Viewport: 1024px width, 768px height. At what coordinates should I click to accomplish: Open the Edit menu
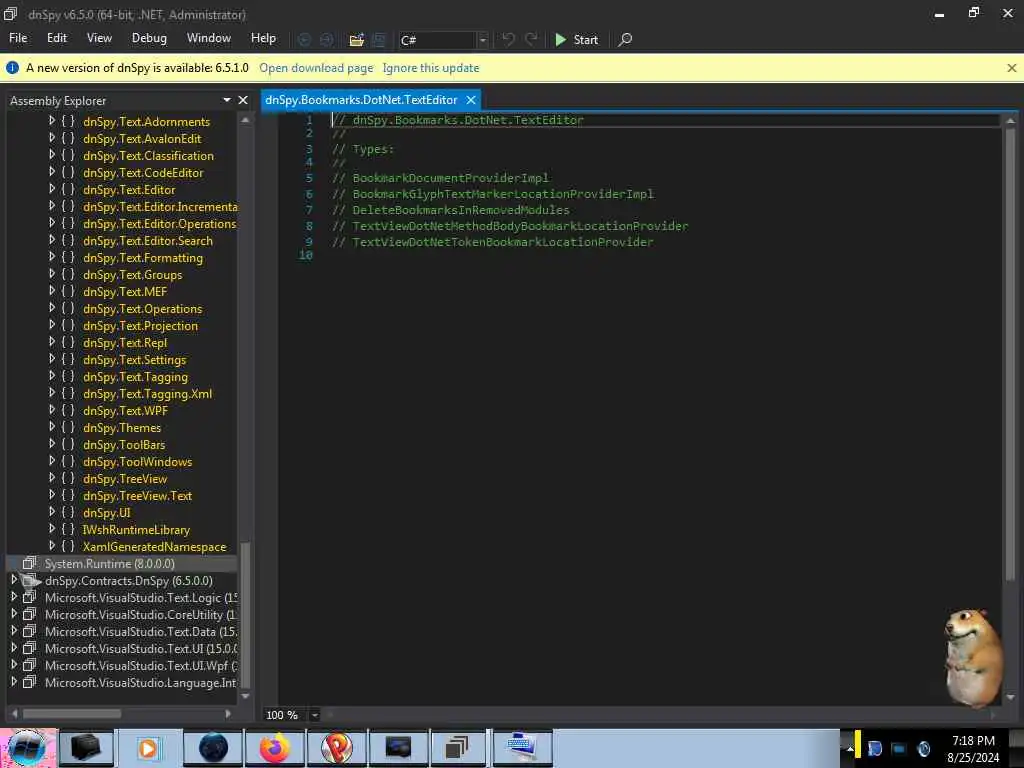pos(57,38)
